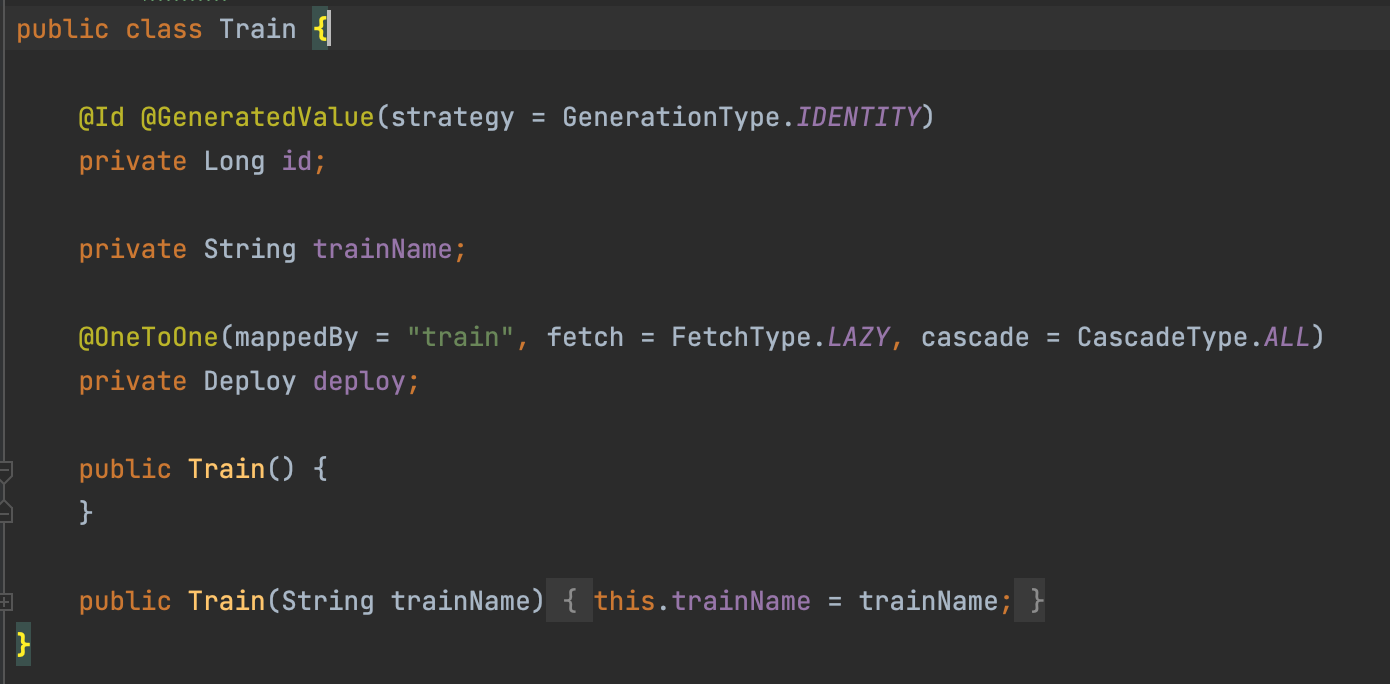Click the 'strategy' attribute name

[x=452, y=117]
